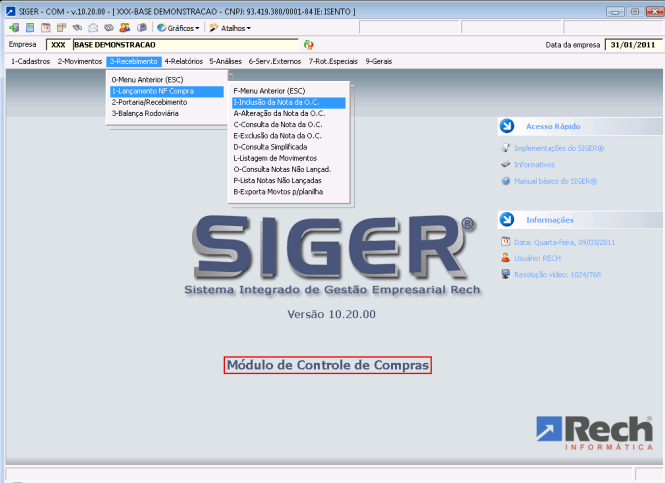
Task: Click the green exit door toolbar icon
Action: click(x=14, y=28)
